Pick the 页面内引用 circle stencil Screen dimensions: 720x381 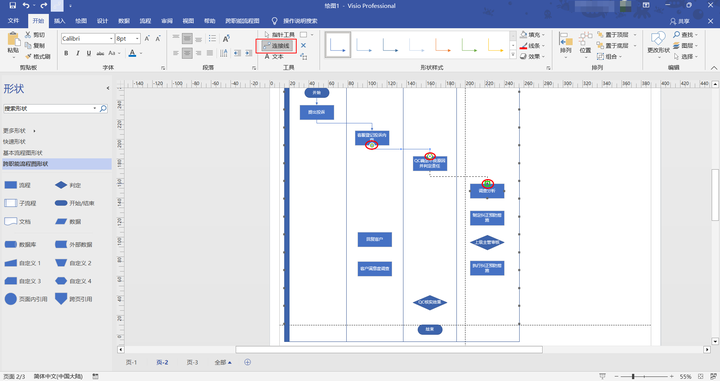26,299
